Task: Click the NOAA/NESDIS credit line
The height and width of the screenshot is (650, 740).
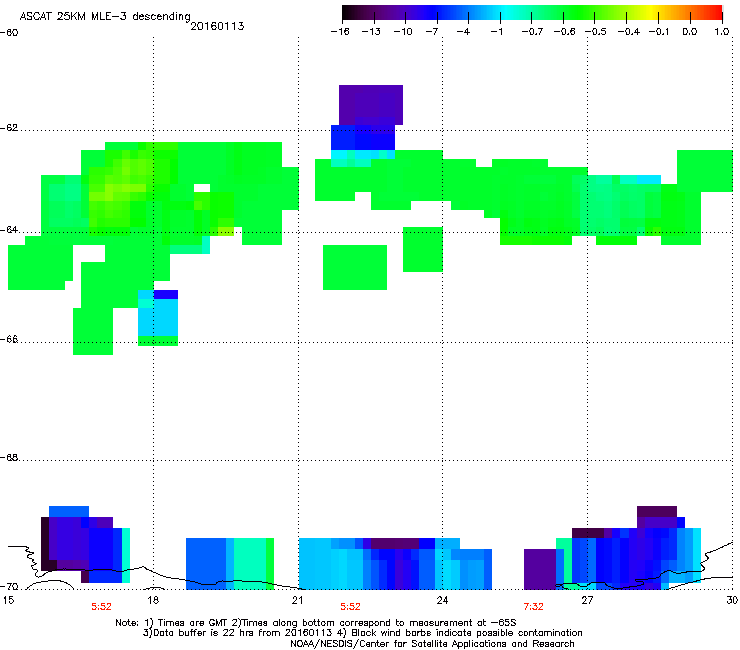Action: pos(432,644)
